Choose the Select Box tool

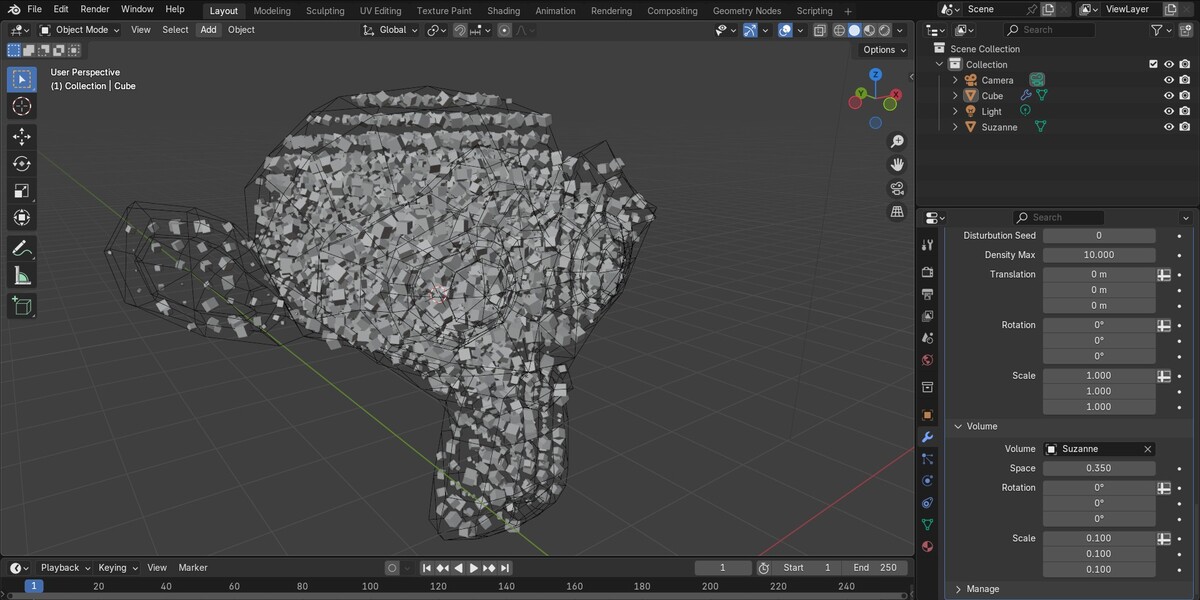[22, 79]
